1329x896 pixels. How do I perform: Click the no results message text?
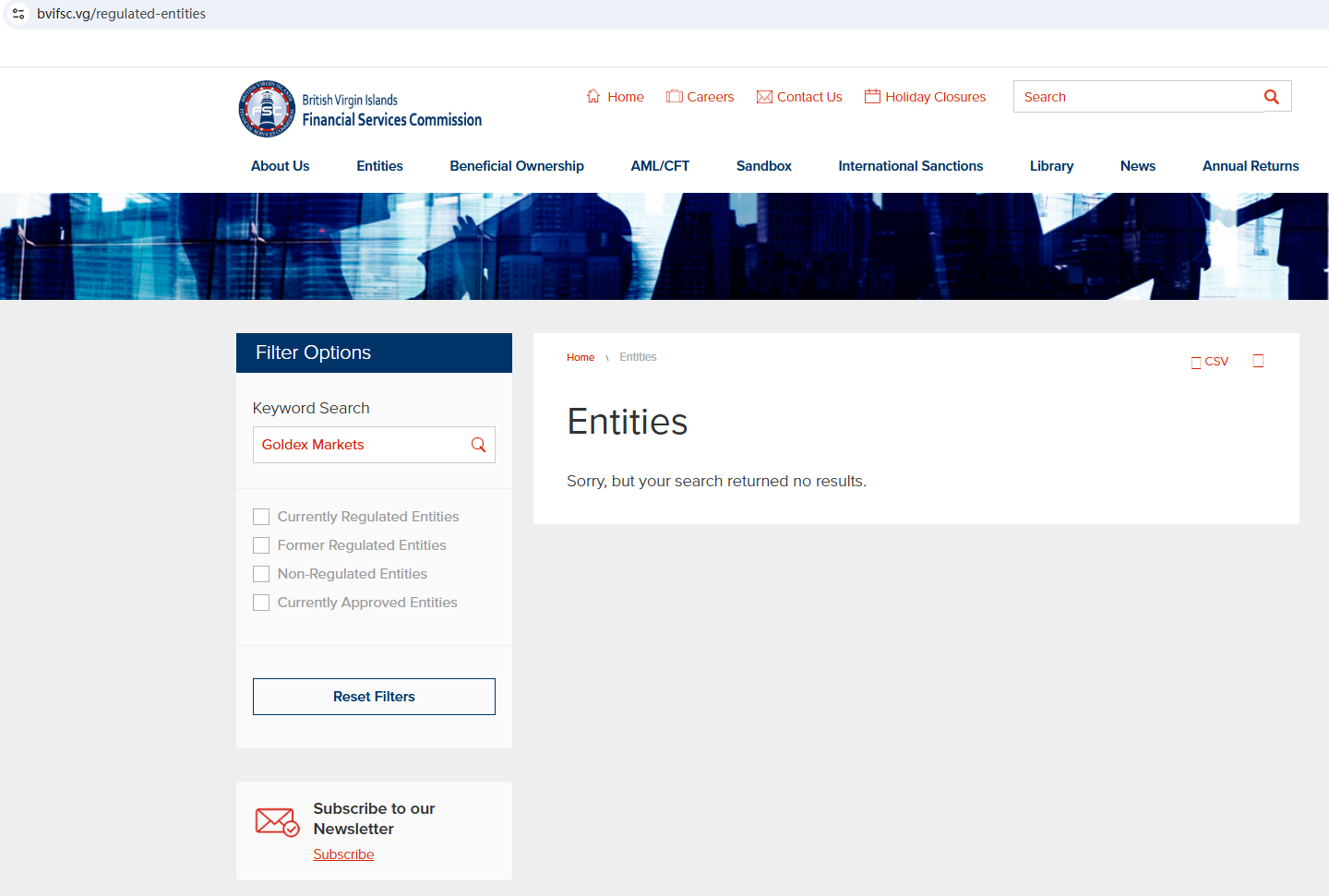[716, 482]
